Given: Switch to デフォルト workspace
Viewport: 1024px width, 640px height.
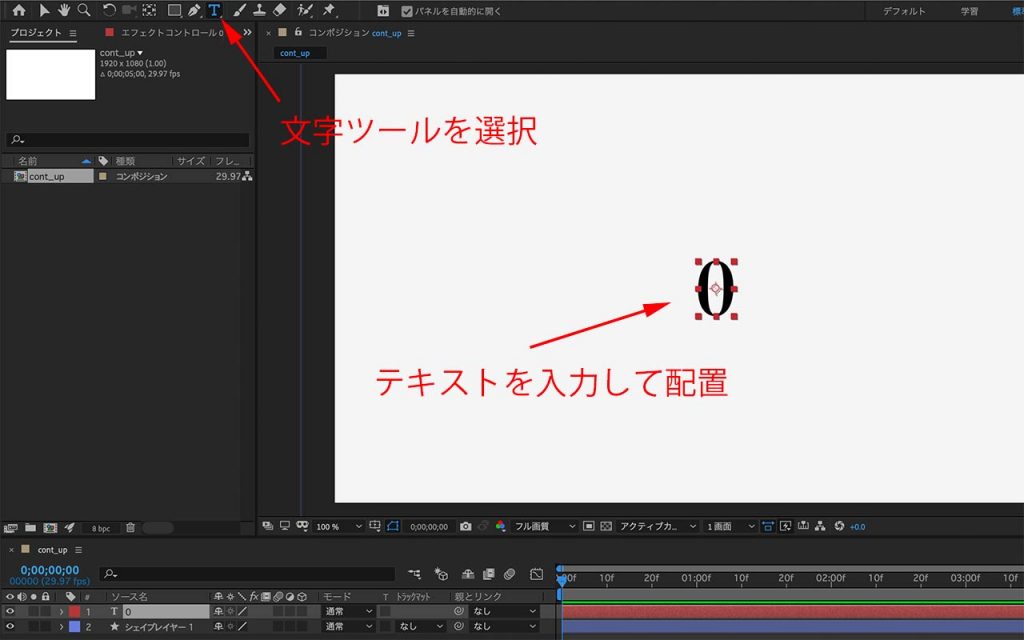Looking at the screenshot, I should [x=904, y=11].
